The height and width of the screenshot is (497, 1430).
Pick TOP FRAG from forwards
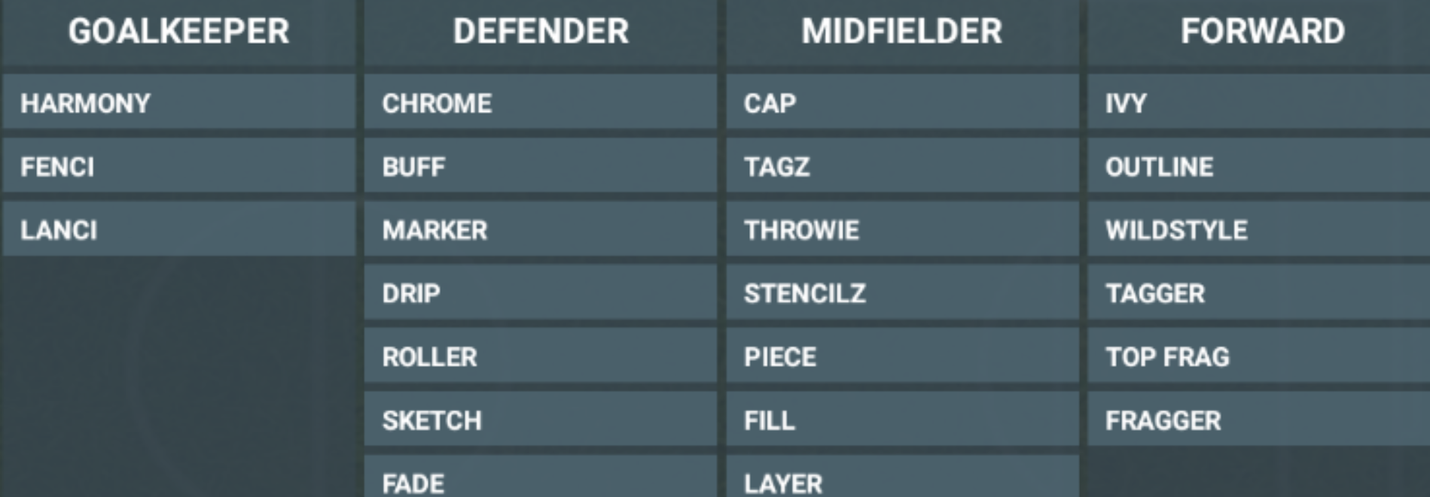[1259, 356]
